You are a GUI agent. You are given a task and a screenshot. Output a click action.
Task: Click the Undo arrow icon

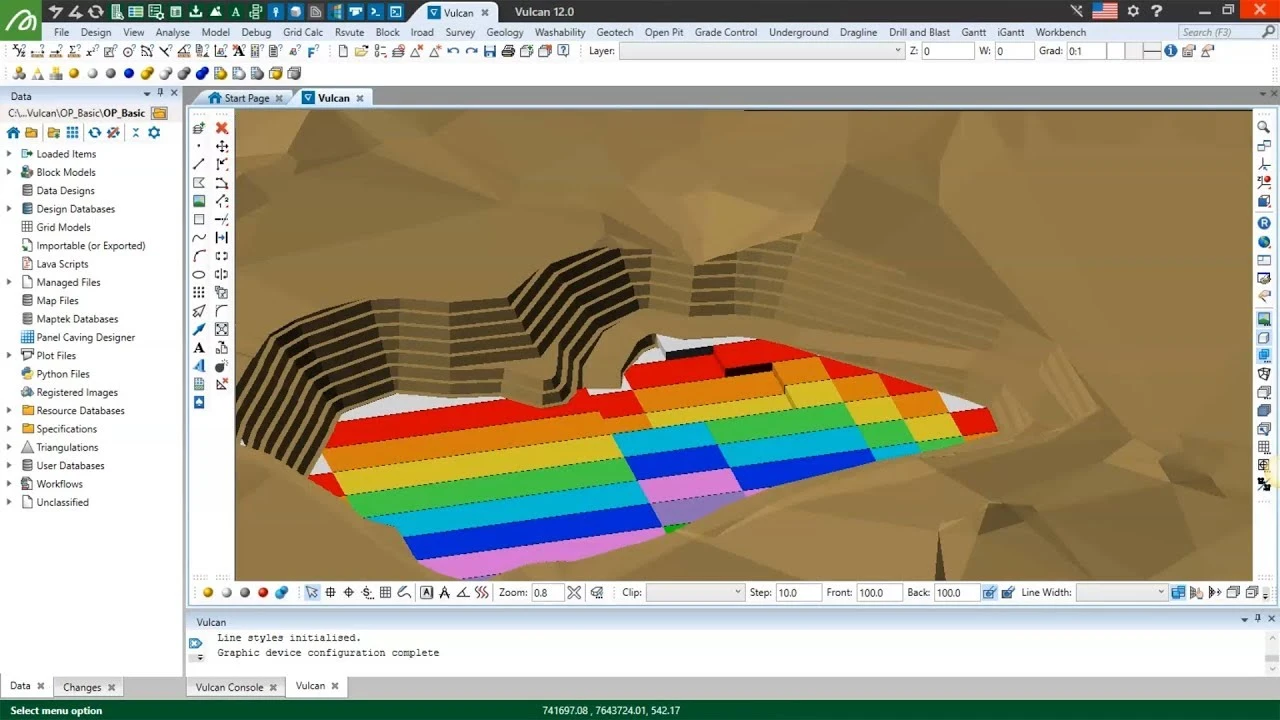pos(453,51)
